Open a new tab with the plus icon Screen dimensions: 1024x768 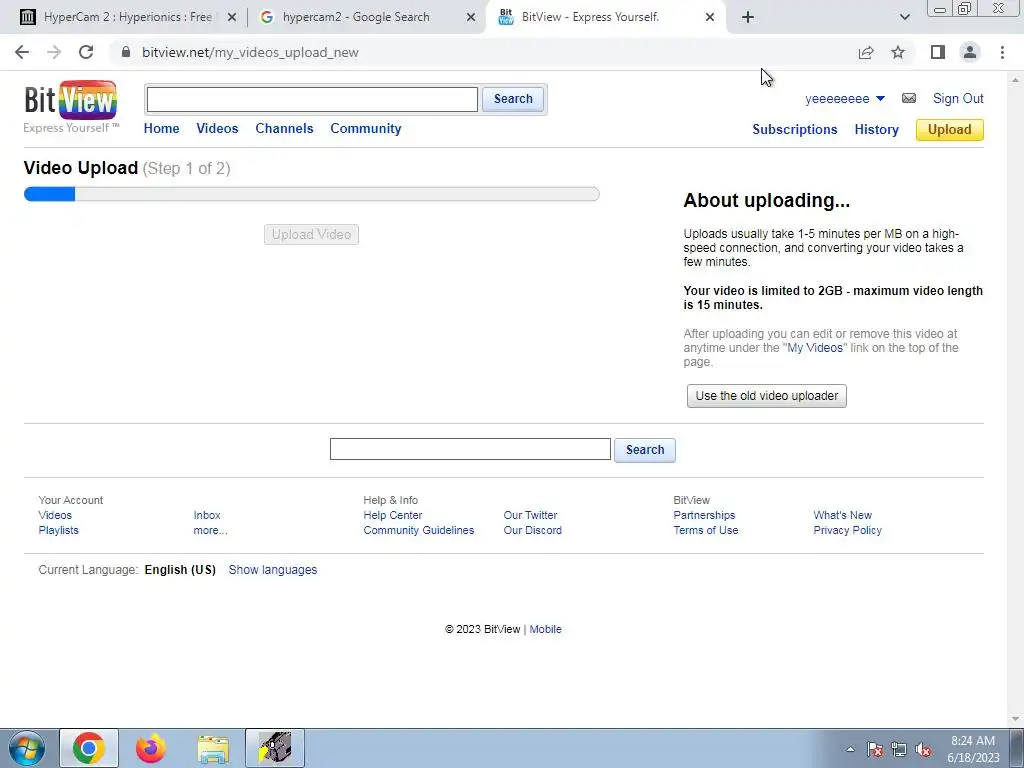click(x=748, y=17)
